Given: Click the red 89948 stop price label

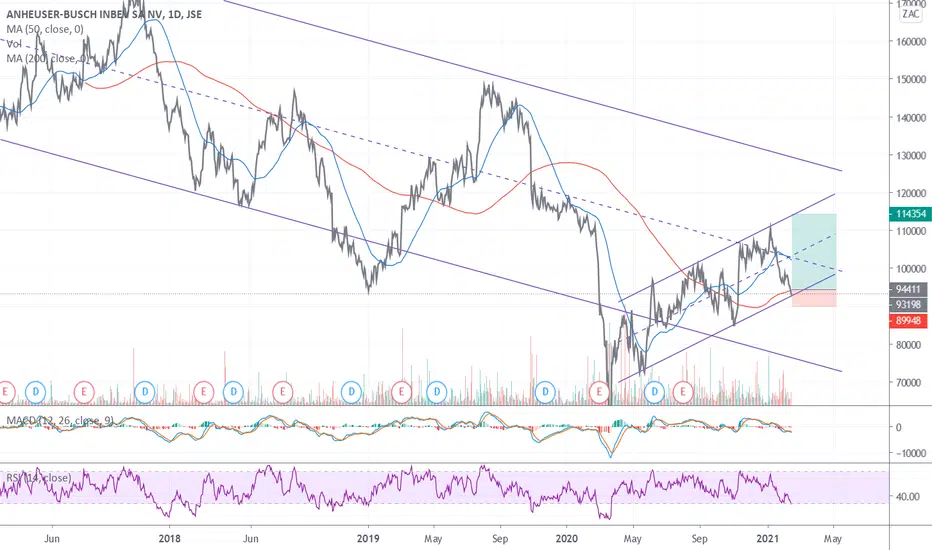Looking at the screenshot, I should pyautogui.click(x=908, y=320).
